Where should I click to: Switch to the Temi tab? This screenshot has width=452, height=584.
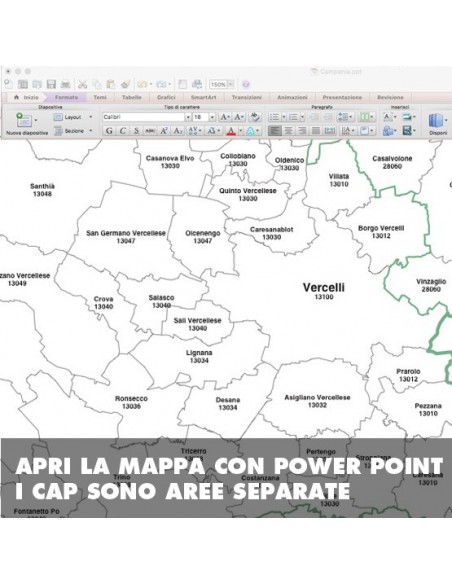[100, 98]
